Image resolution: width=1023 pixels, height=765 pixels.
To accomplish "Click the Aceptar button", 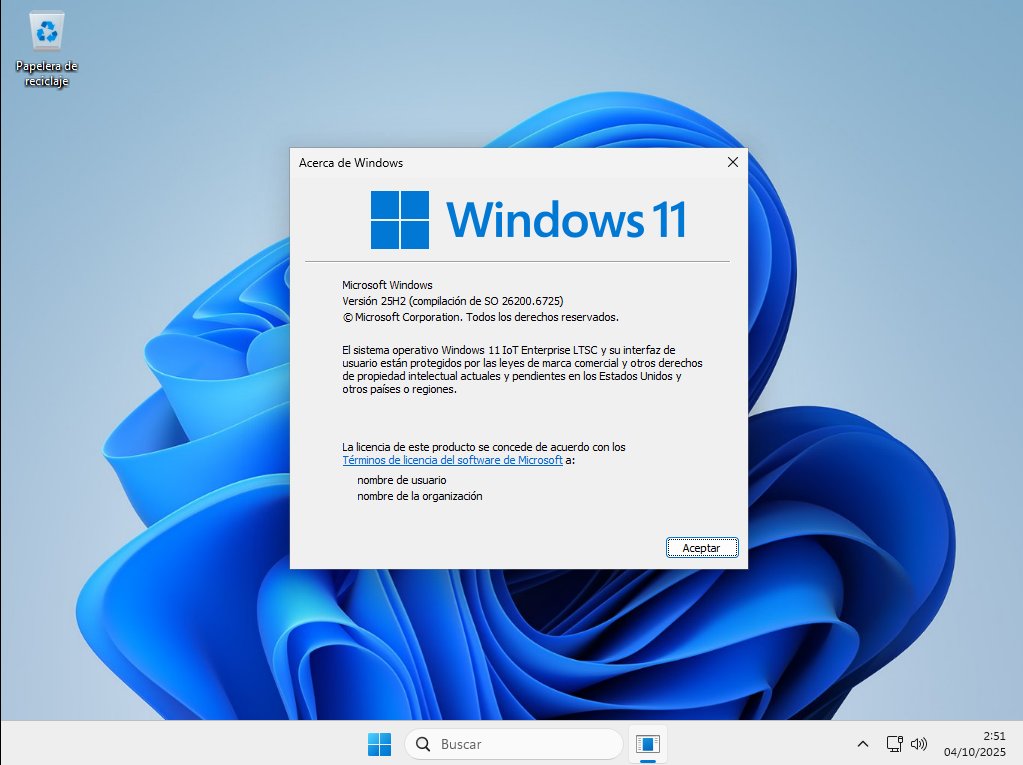I will click(x=702, y=548).
